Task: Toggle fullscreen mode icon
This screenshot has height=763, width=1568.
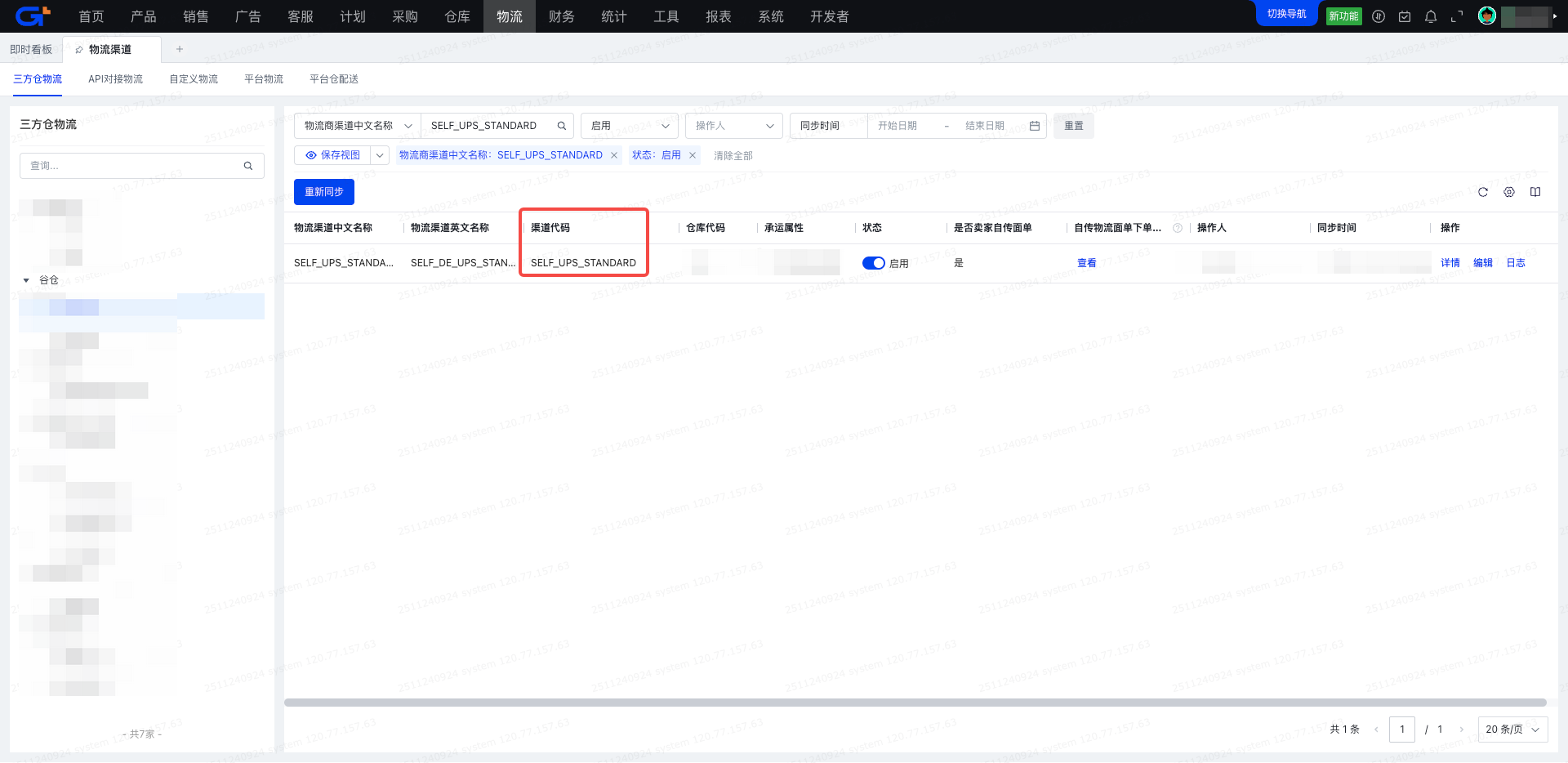Action: coord(1457,16)
